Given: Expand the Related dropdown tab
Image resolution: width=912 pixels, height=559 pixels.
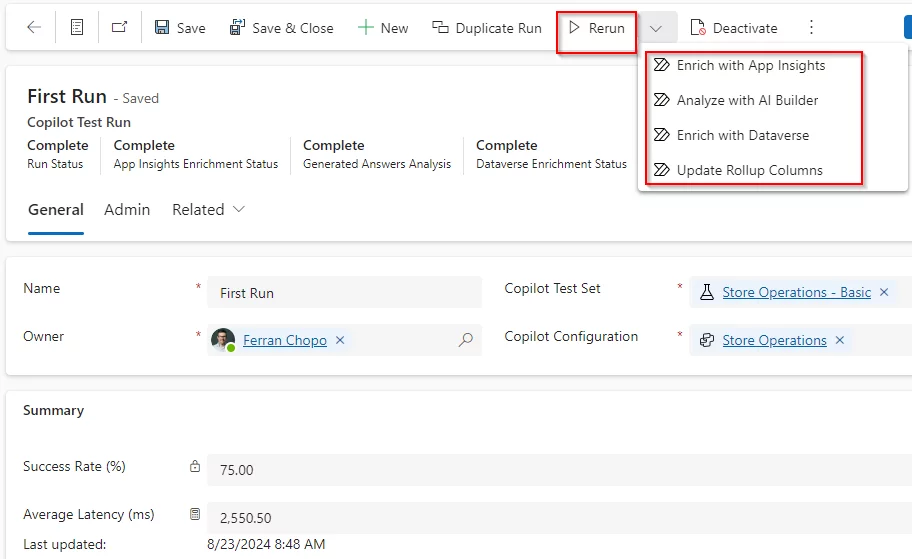Looking at the screenshot, I should click(208, 209).
